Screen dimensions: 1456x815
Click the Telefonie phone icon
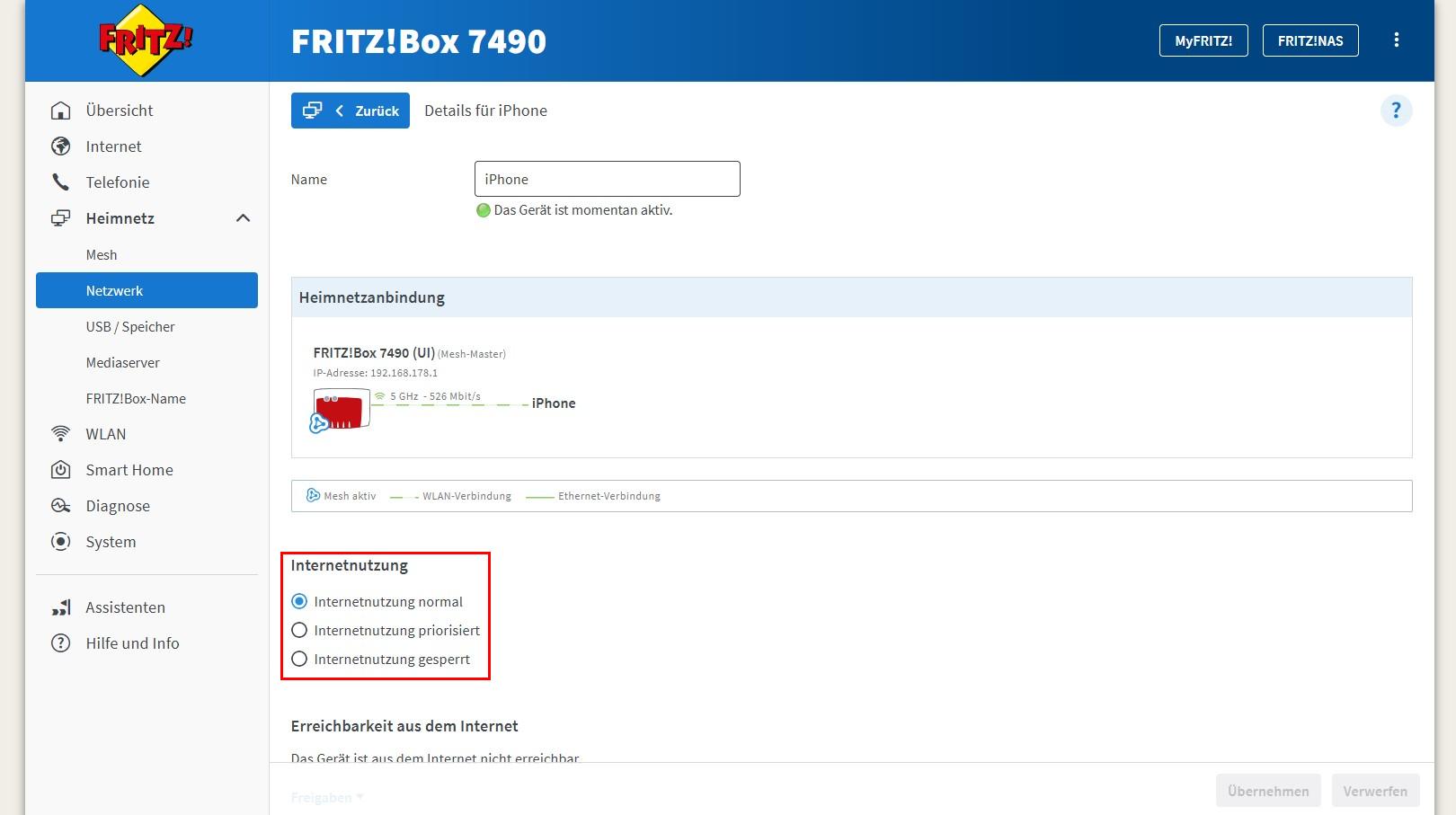(61, 182)
